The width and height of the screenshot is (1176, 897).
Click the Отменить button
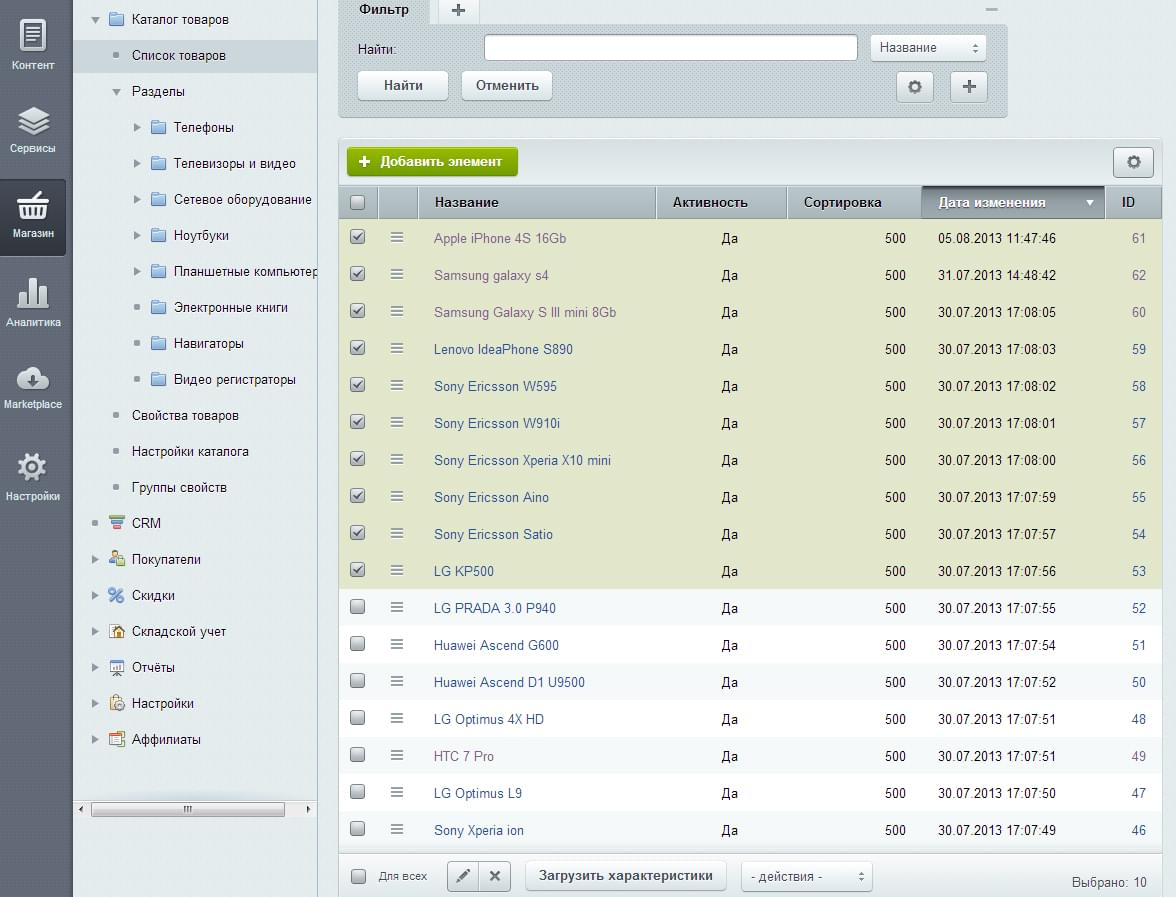pos(507,86)
